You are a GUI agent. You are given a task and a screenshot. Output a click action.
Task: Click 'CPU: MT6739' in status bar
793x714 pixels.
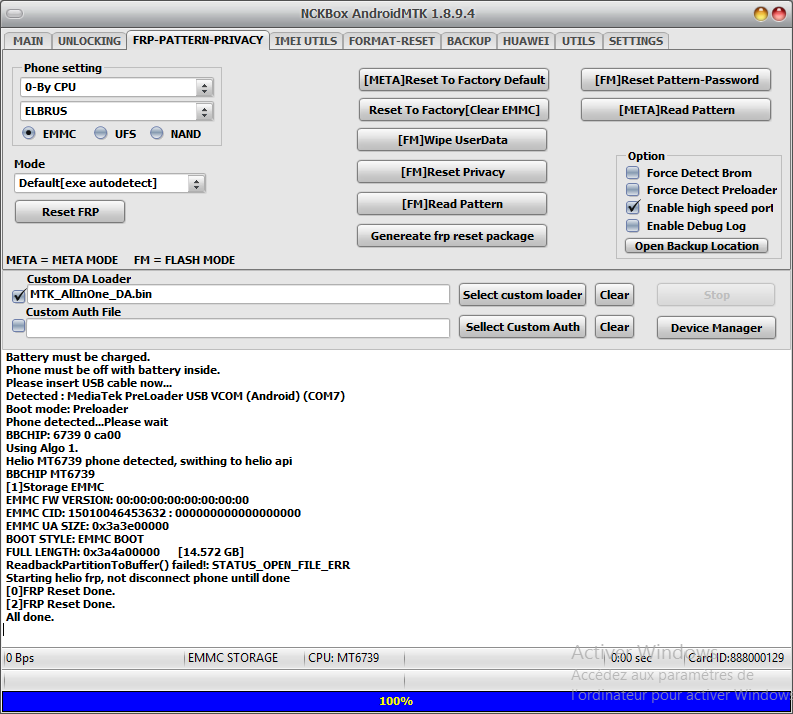[x=343, y=658]
